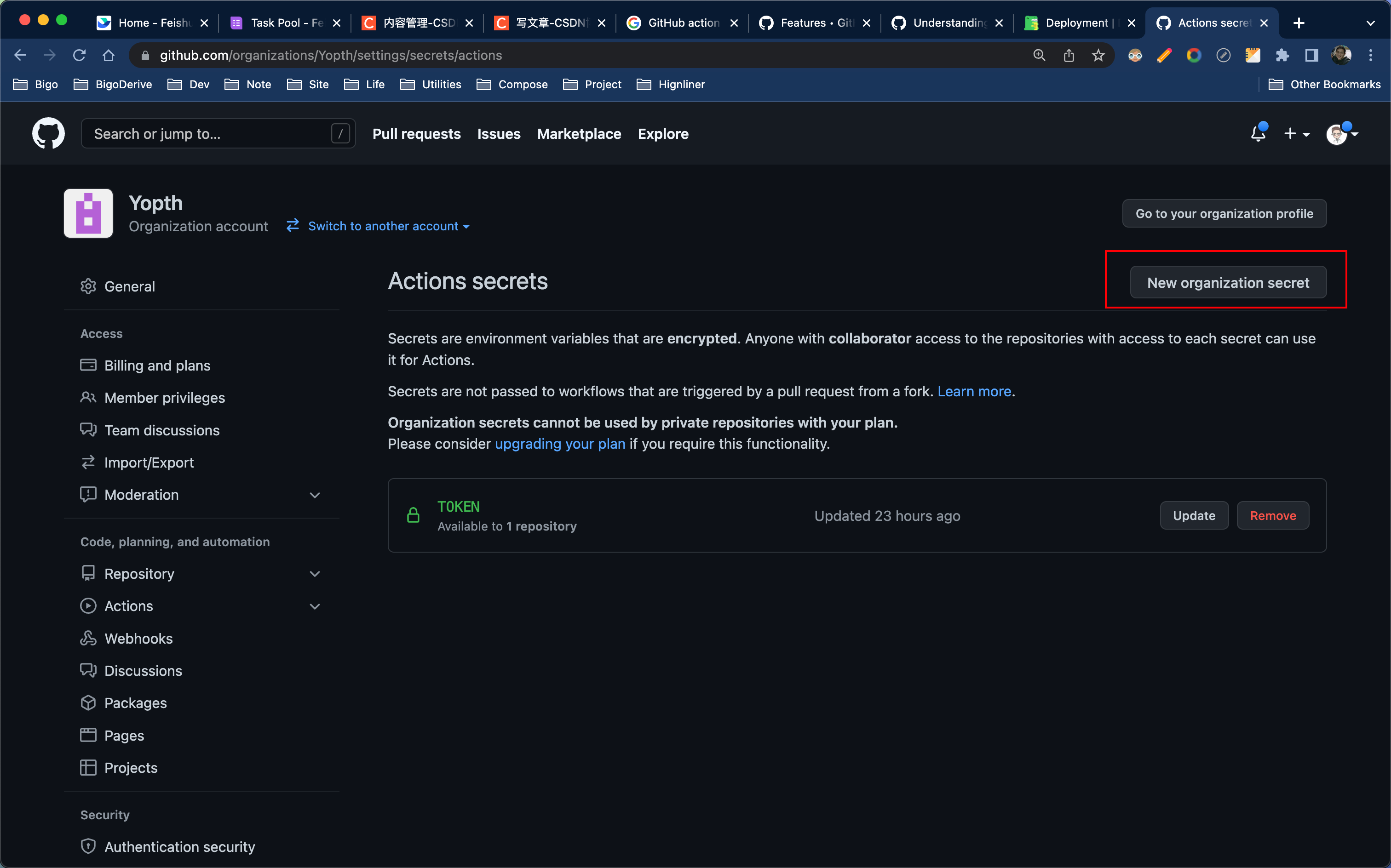The height and width of the screenshot is (868, 1391).
Task: Expand the Moderation section chevron
Action: coord(315,495)
